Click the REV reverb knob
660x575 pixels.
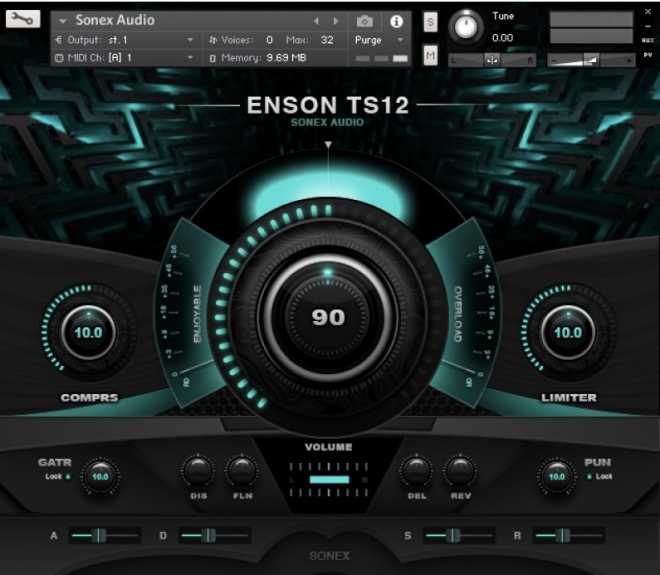coord(460,470)
